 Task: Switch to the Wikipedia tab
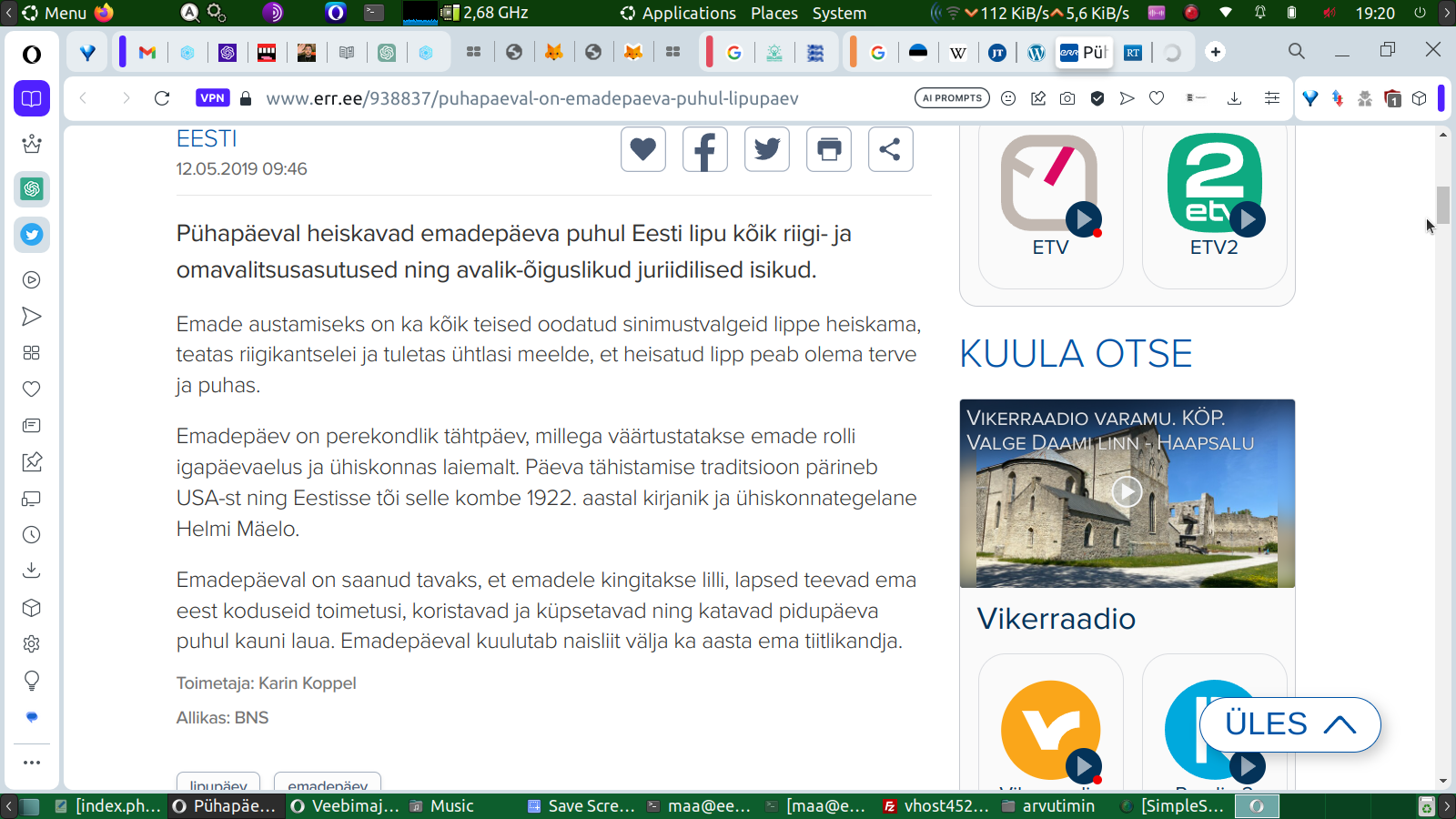click(x=958, y=53)
